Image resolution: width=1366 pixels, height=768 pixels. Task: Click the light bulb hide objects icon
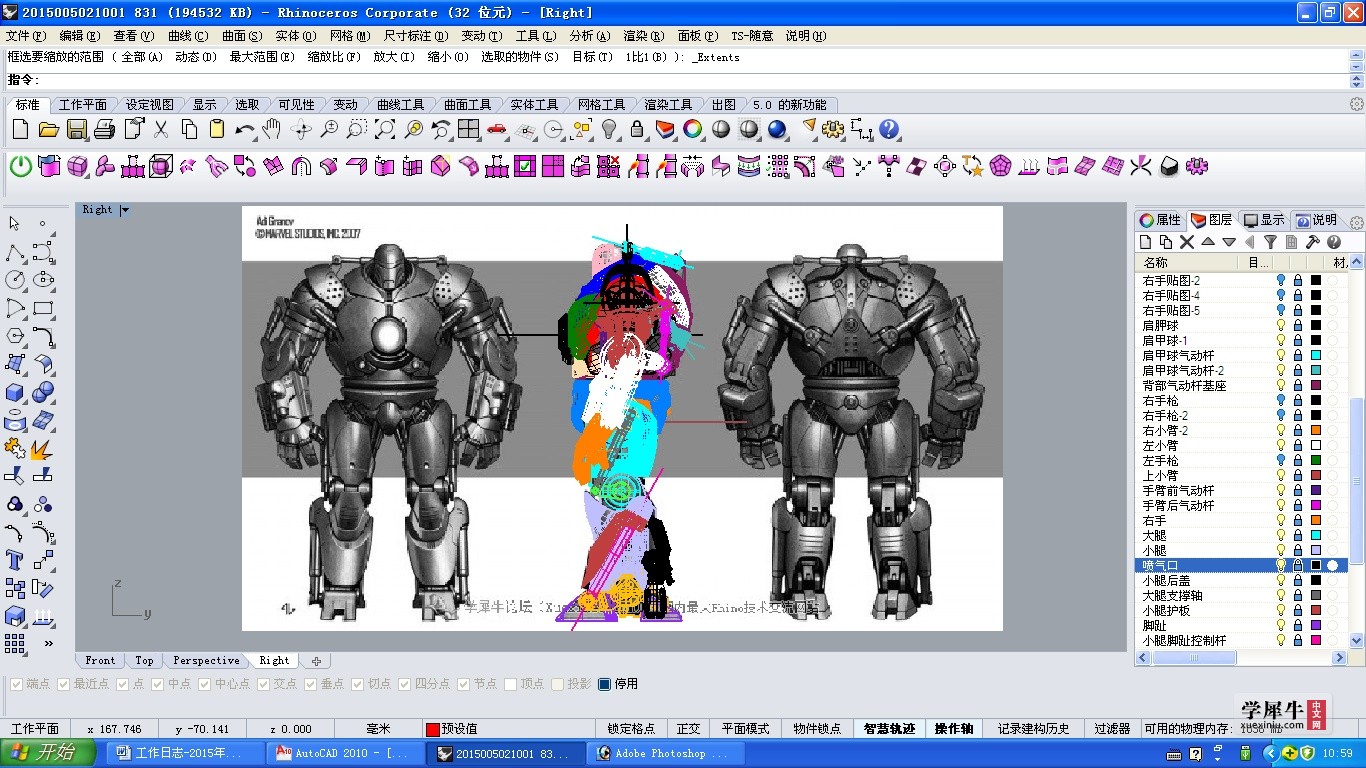[609, 129]
